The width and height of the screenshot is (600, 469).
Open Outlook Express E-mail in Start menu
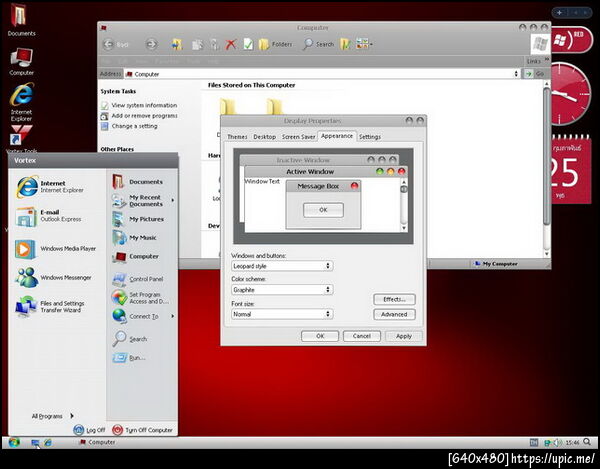[x=49, y=216]
